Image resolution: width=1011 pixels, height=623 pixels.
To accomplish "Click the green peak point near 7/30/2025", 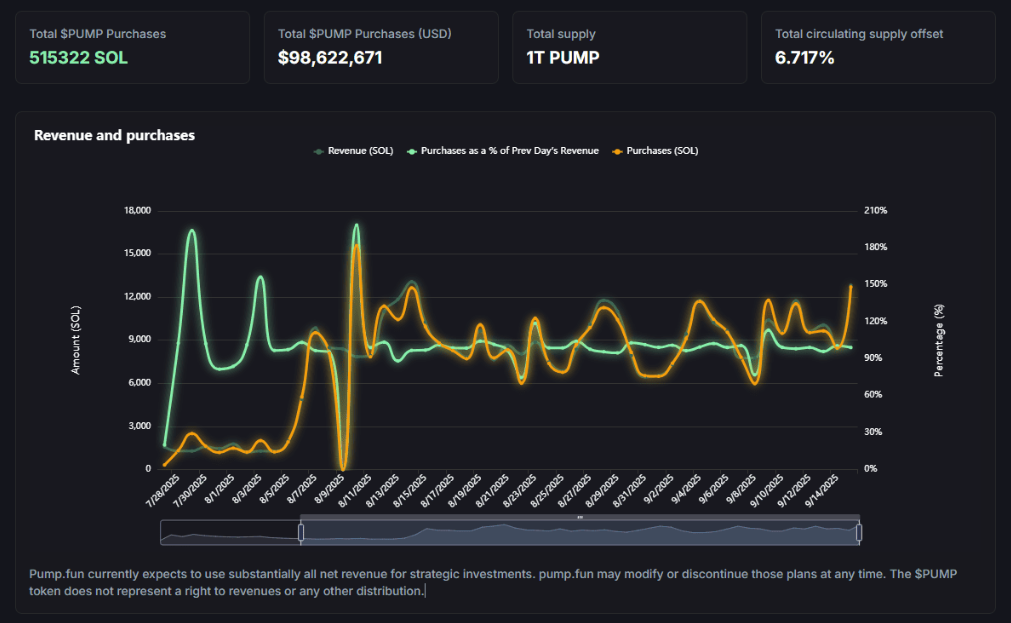I will pos(191,230).
